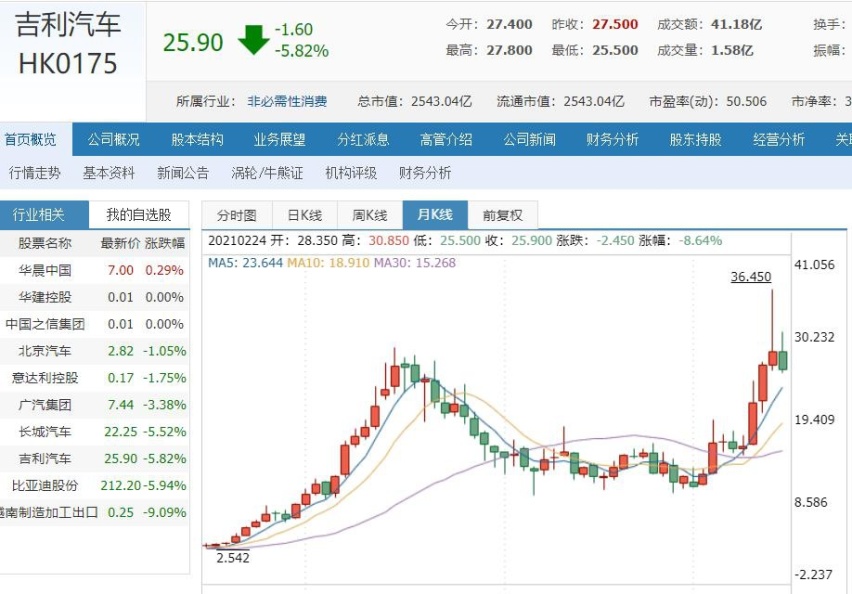This screenshot has height=594, width=852.
Task: Click the 吉利汽车 HK0175 stock title
Action: (x=68, y=44)
